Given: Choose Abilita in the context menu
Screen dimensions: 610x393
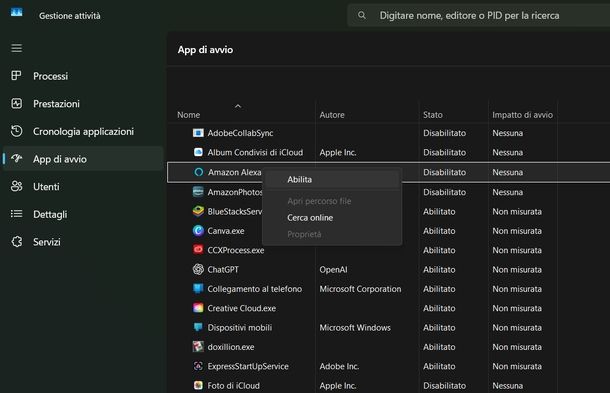Looking at the screenshot, I should pyautogui.click(x=331, y=179).
